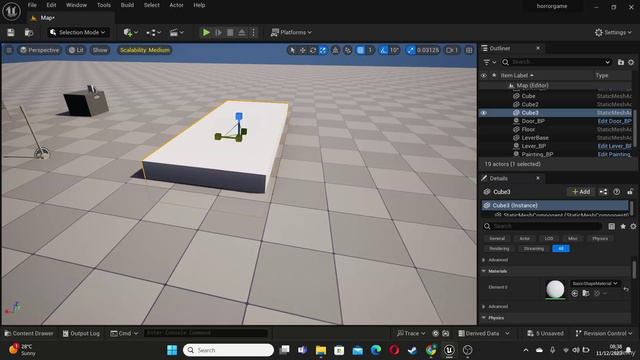Maximize or restore the viewport layout

(469, 50)
